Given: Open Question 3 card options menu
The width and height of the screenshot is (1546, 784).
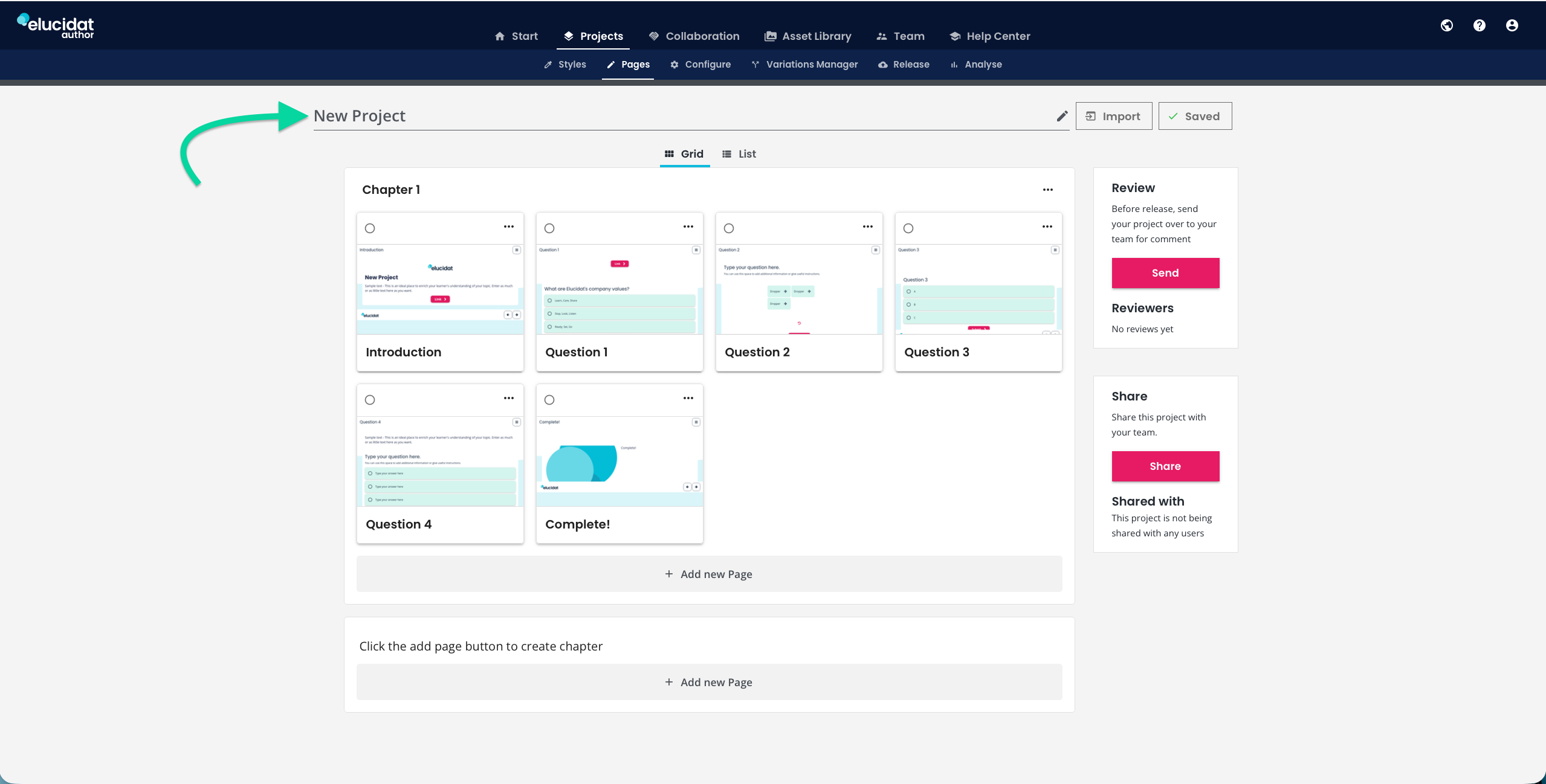Looking at the screenshot, I should [1047, 227].
